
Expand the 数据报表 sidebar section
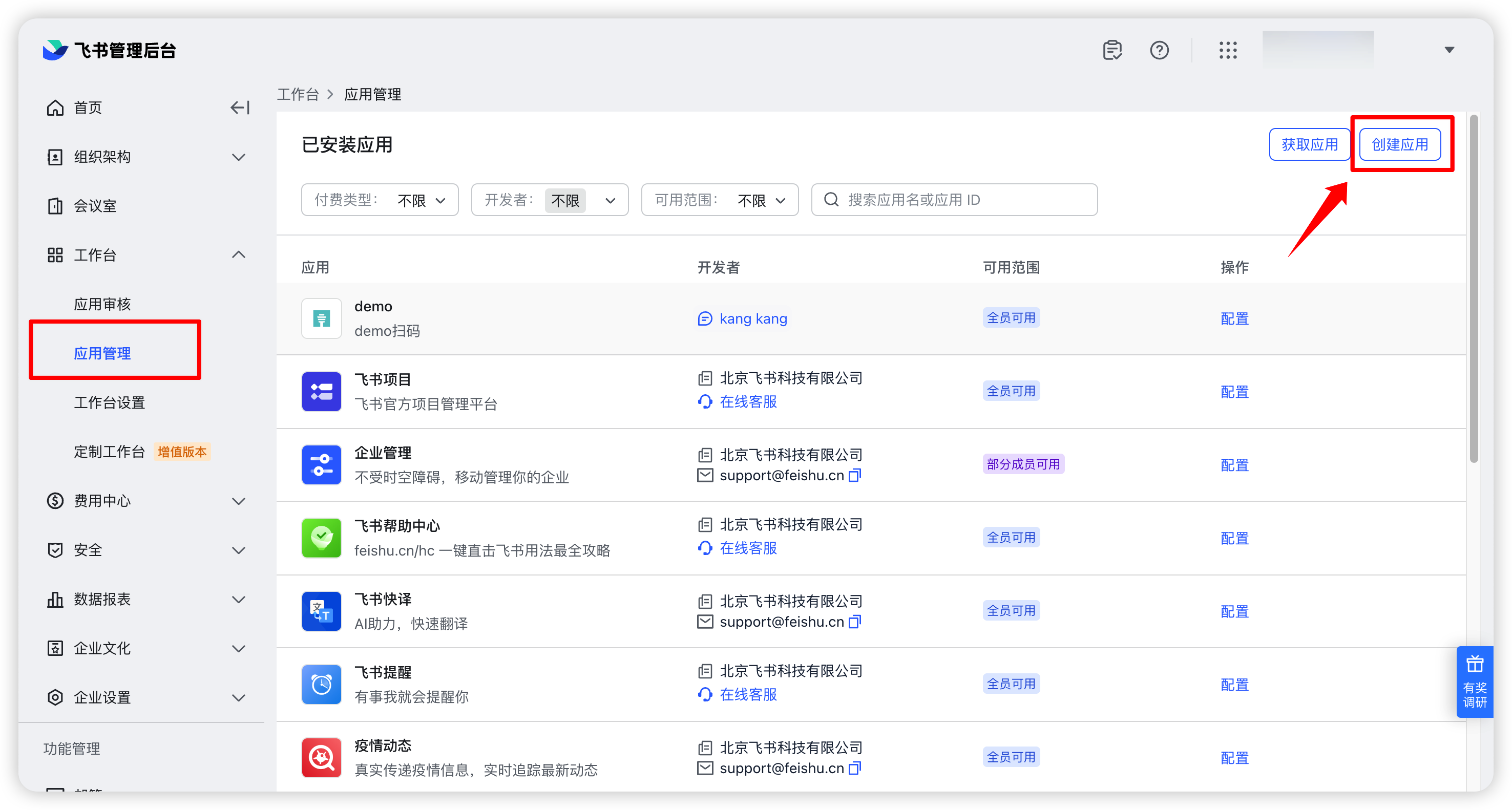click(x=238, y=599)
